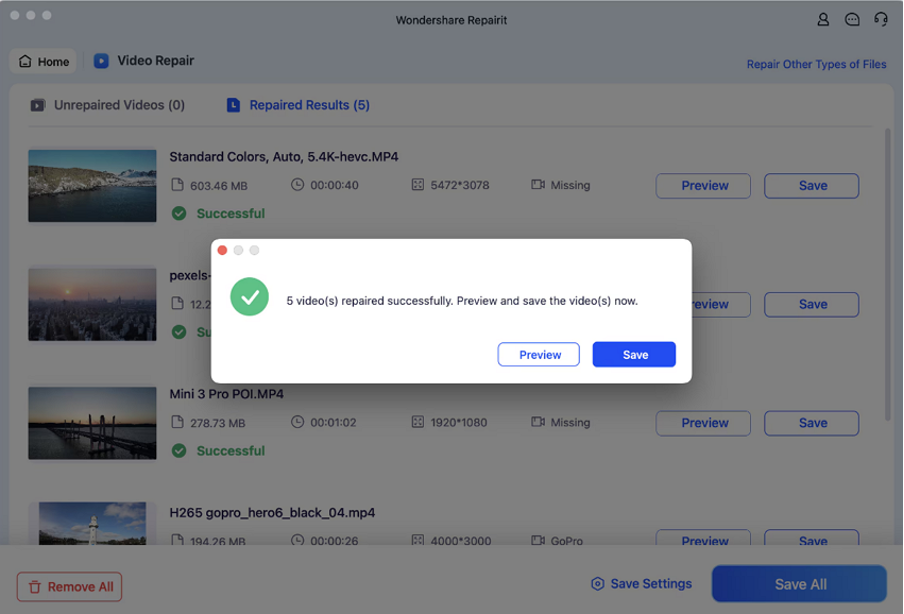Click the Video Repair blue play icon
Screen dimensions: 904x614
(x=101, y=61)
